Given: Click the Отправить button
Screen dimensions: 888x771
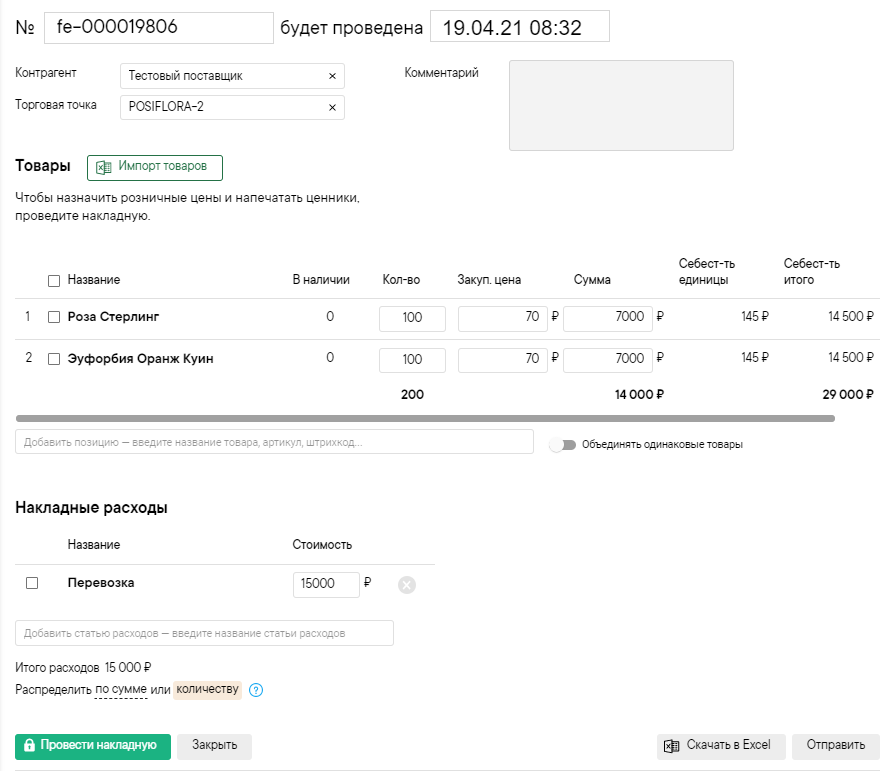Looking at the screenshot, I should [835, 746].
